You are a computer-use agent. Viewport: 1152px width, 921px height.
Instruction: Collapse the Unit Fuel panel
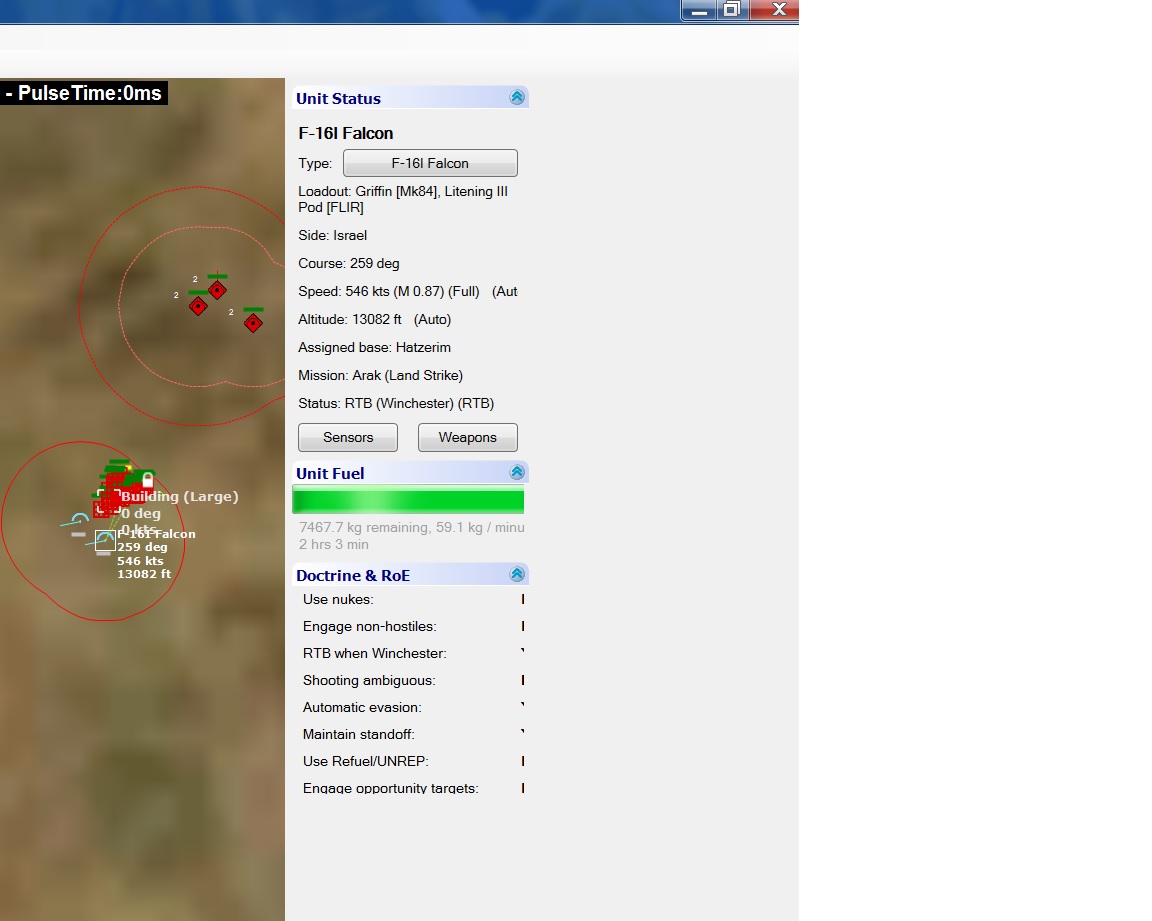tap(517, 472)
